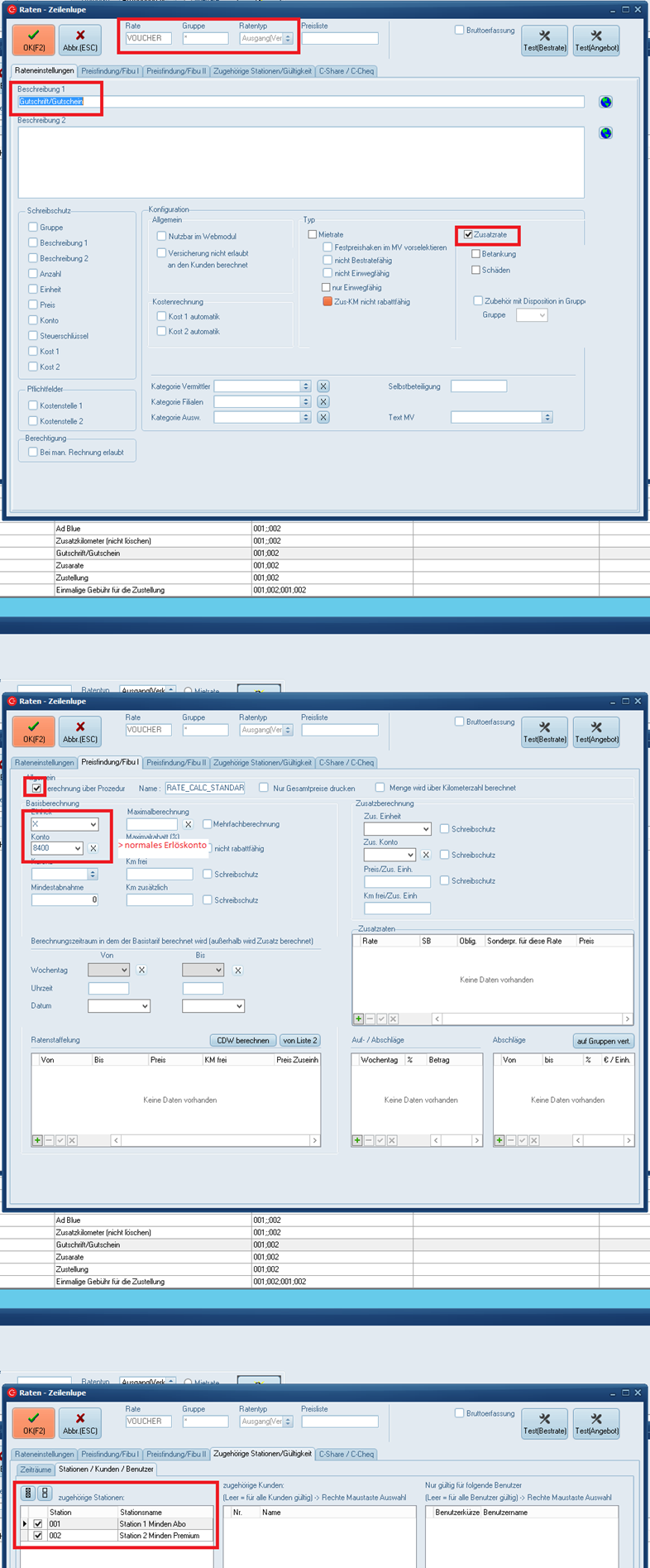Screen dimensions: 650x1568
Task: Uncheck the Zusatzrate checkbox
Action: tap(468, 235)
